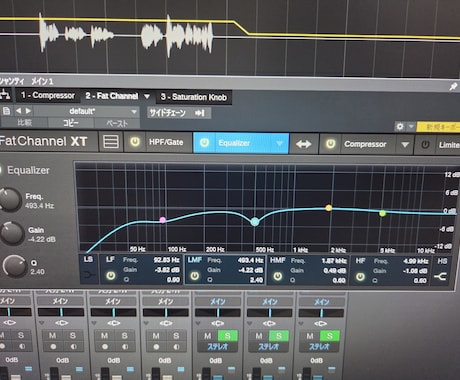
Task: Open the gear settings icon in the plugin header
Action: [400, 127]
